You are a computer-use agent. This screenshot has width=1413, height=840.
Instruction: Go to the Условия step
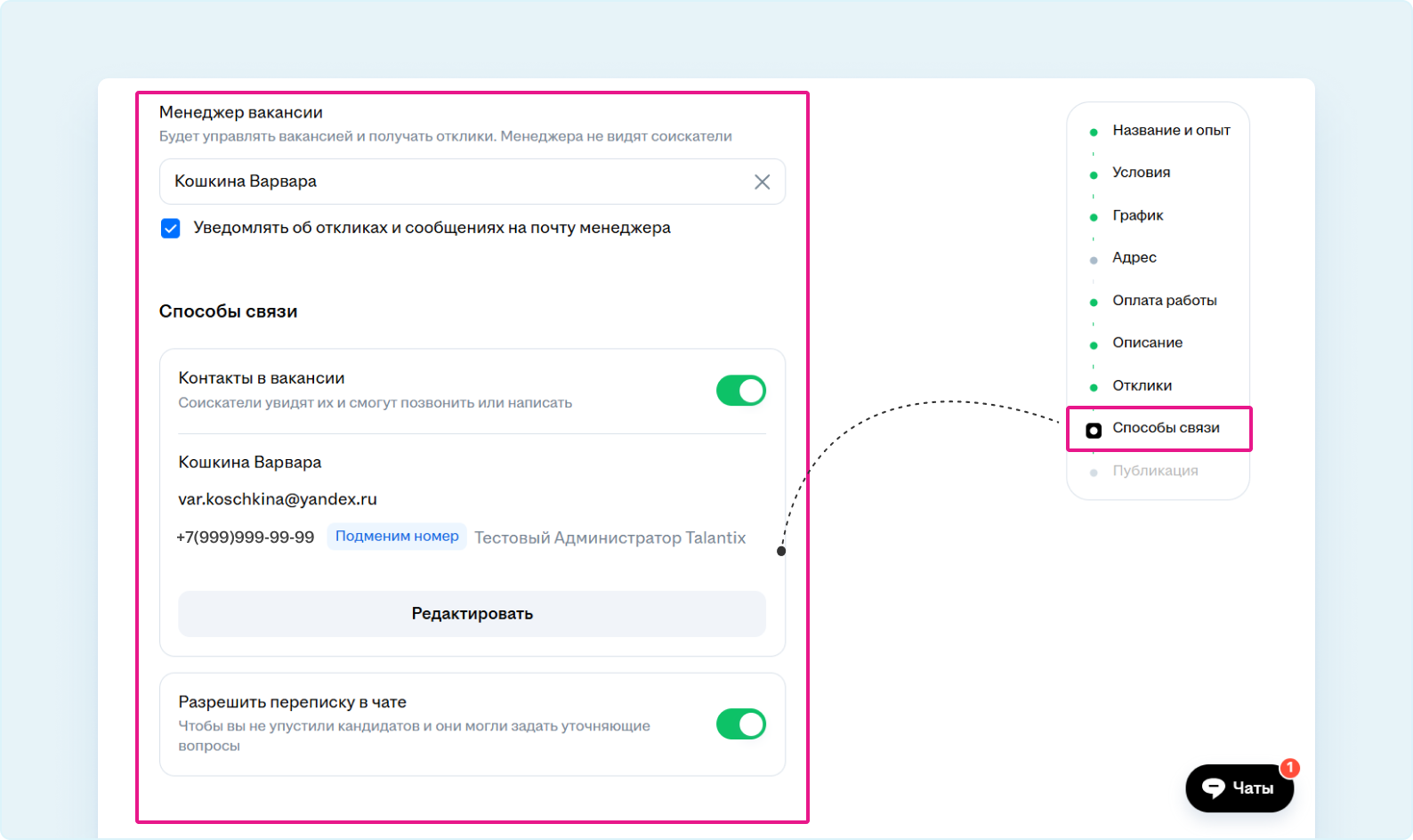[x=1141, y=173]
